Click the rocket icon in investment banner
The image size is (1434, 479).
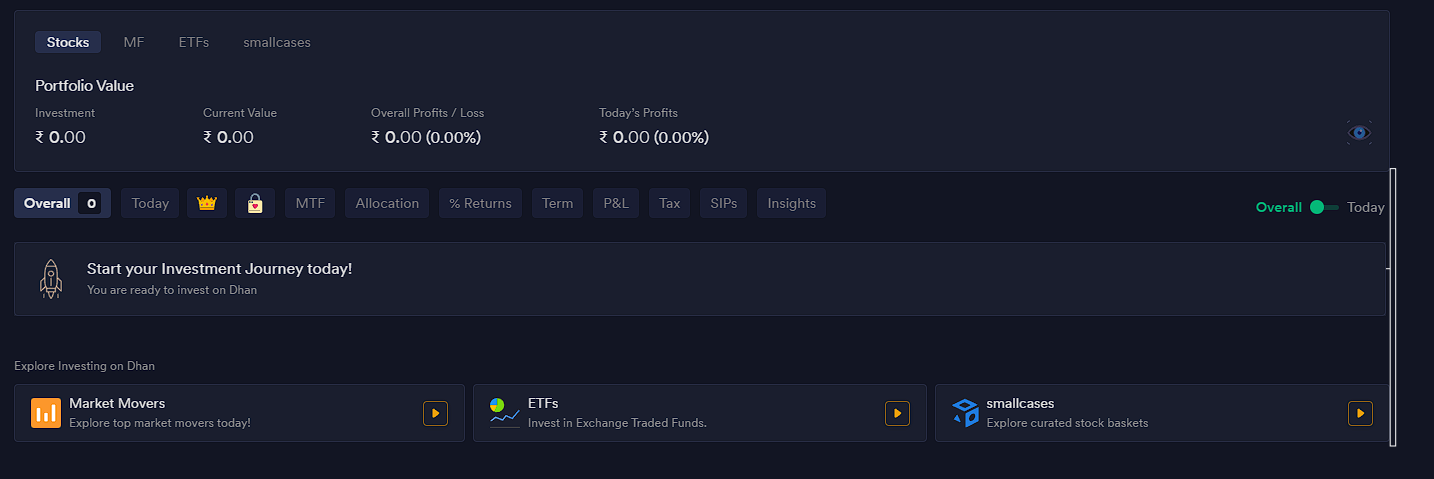click(x=51, y=279)
